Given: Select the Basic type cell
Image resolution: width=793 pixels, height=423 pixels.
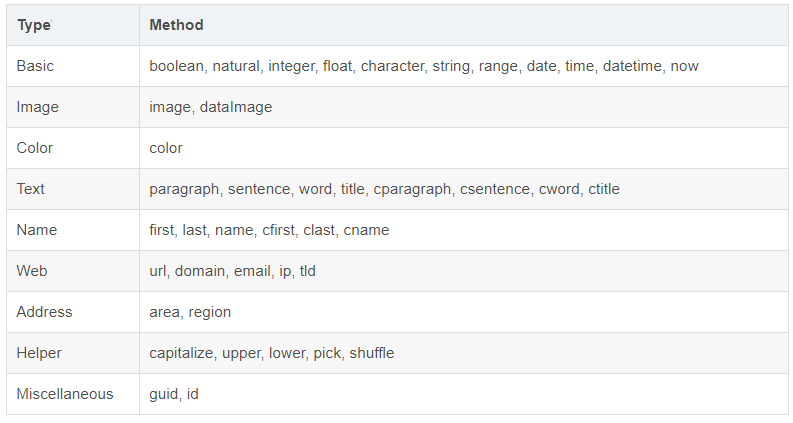Looking at the screenshot, I should coord(36,66).
